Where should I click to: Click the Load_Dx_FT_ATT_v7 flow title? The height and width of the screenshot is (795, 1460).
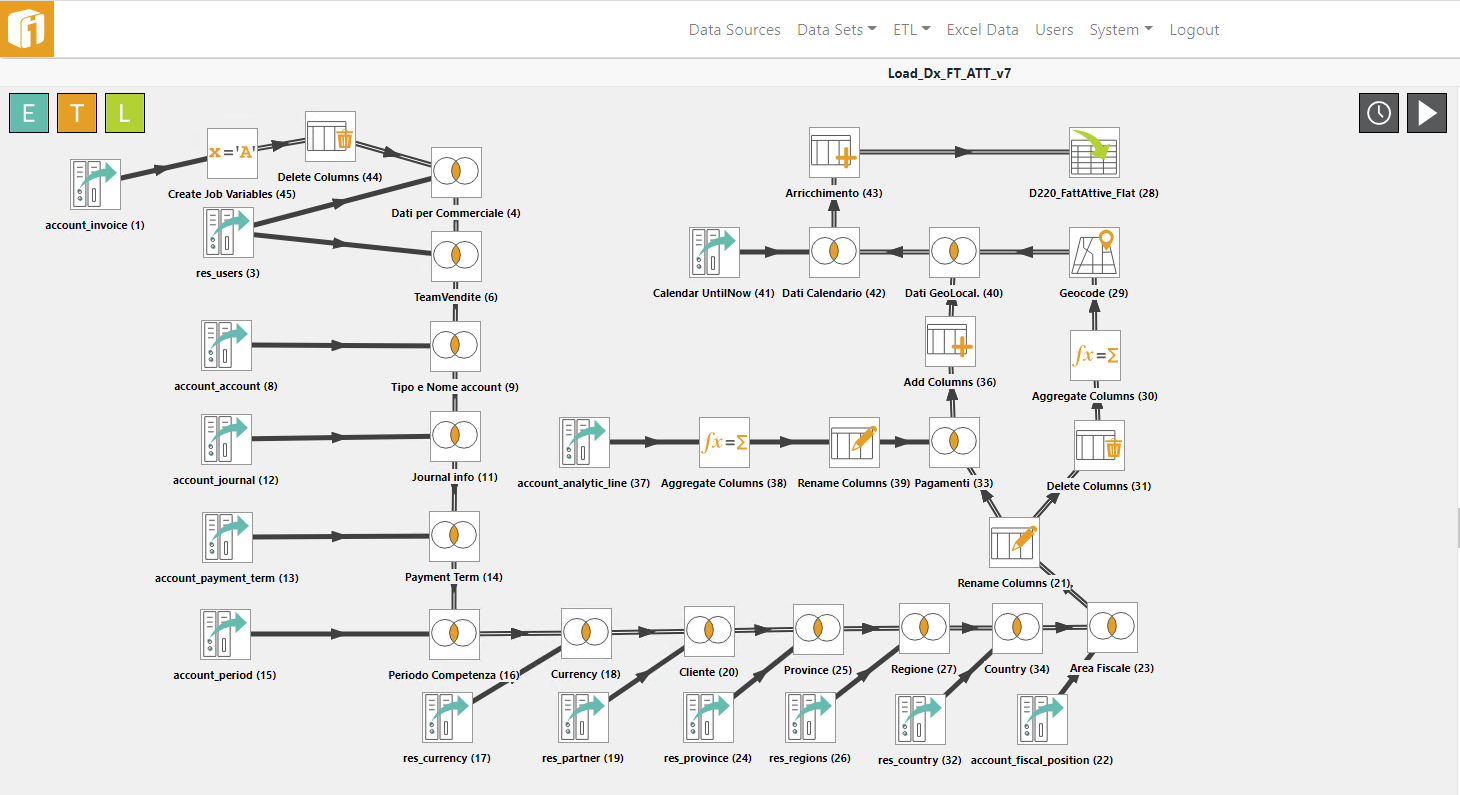click(x=948, y=72)
